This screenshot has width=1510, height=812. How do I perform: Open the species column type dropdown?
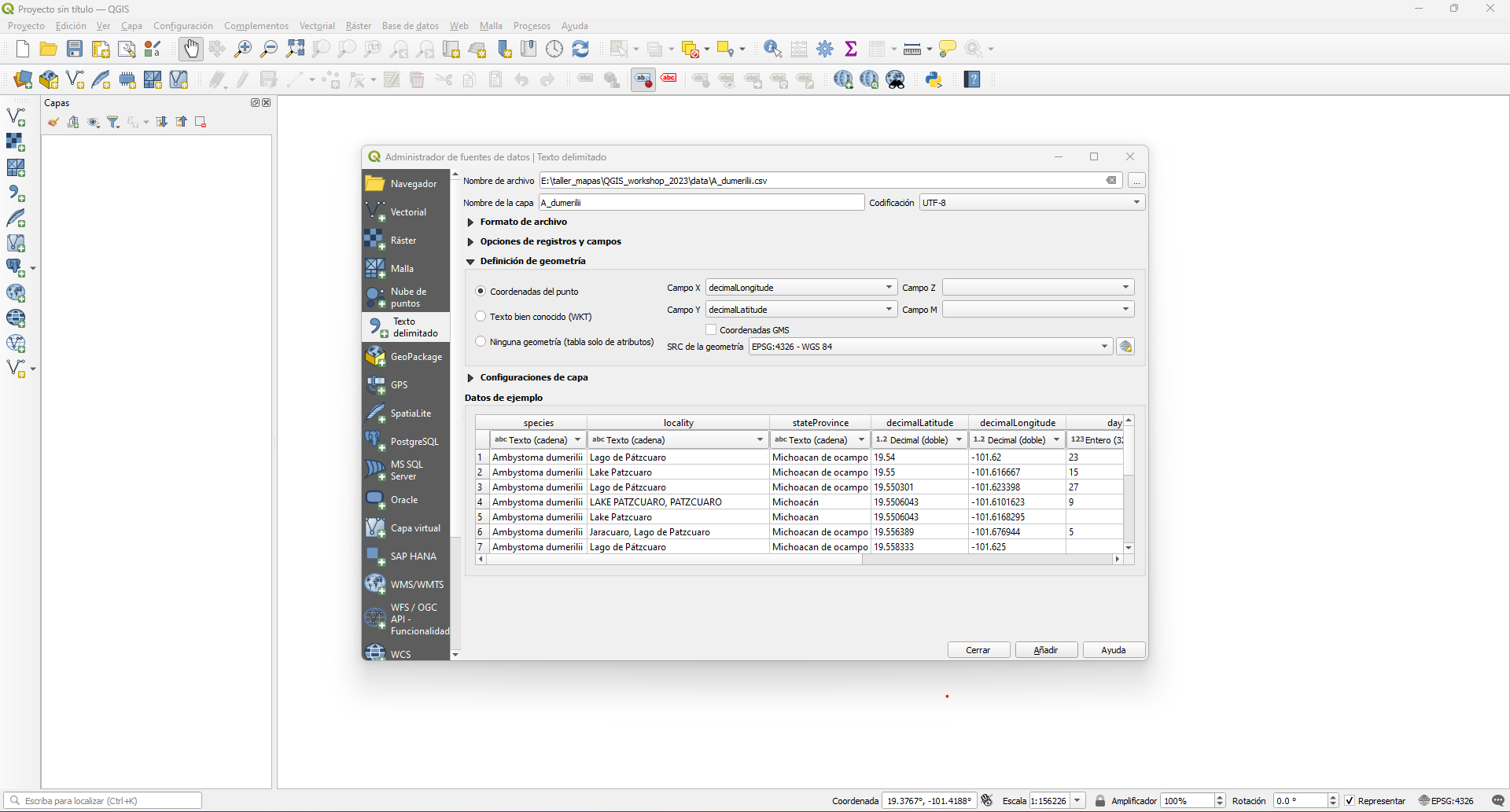(538, 439)
